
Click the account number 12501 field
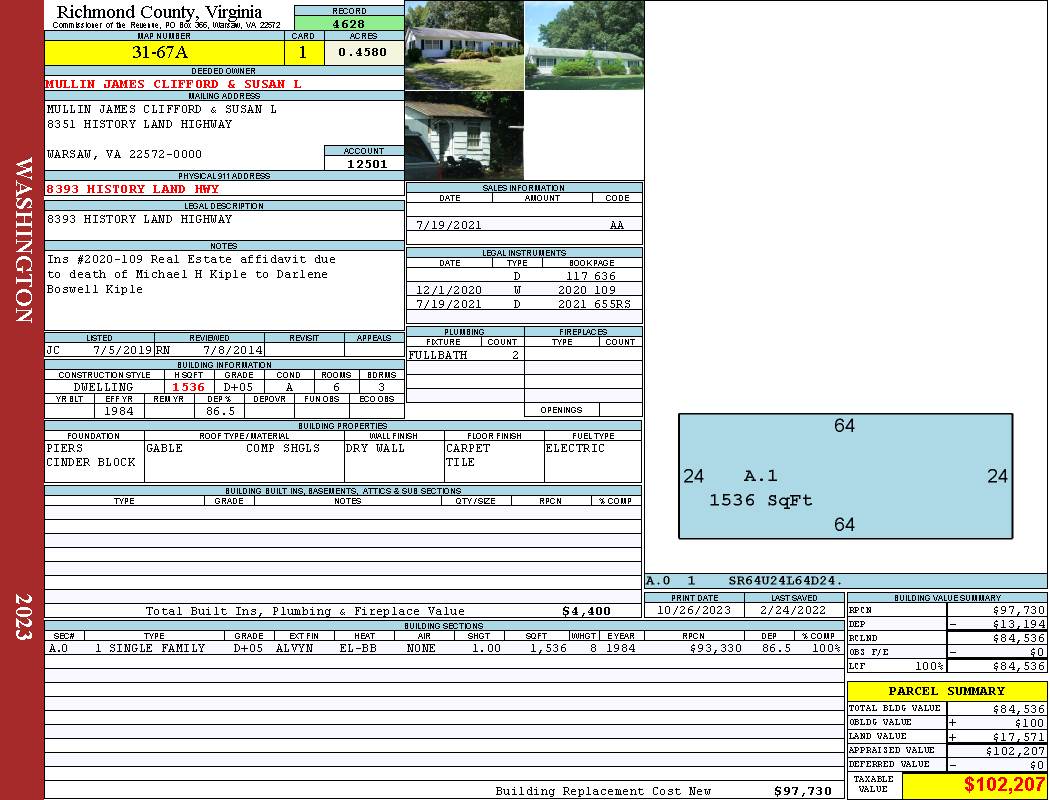pos(364,164)
